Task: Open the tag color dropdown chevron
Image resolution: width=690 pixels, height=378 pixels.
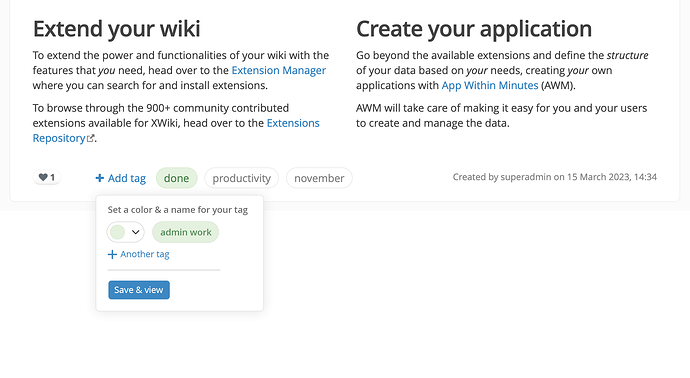Action: click(x=136, y=232)
